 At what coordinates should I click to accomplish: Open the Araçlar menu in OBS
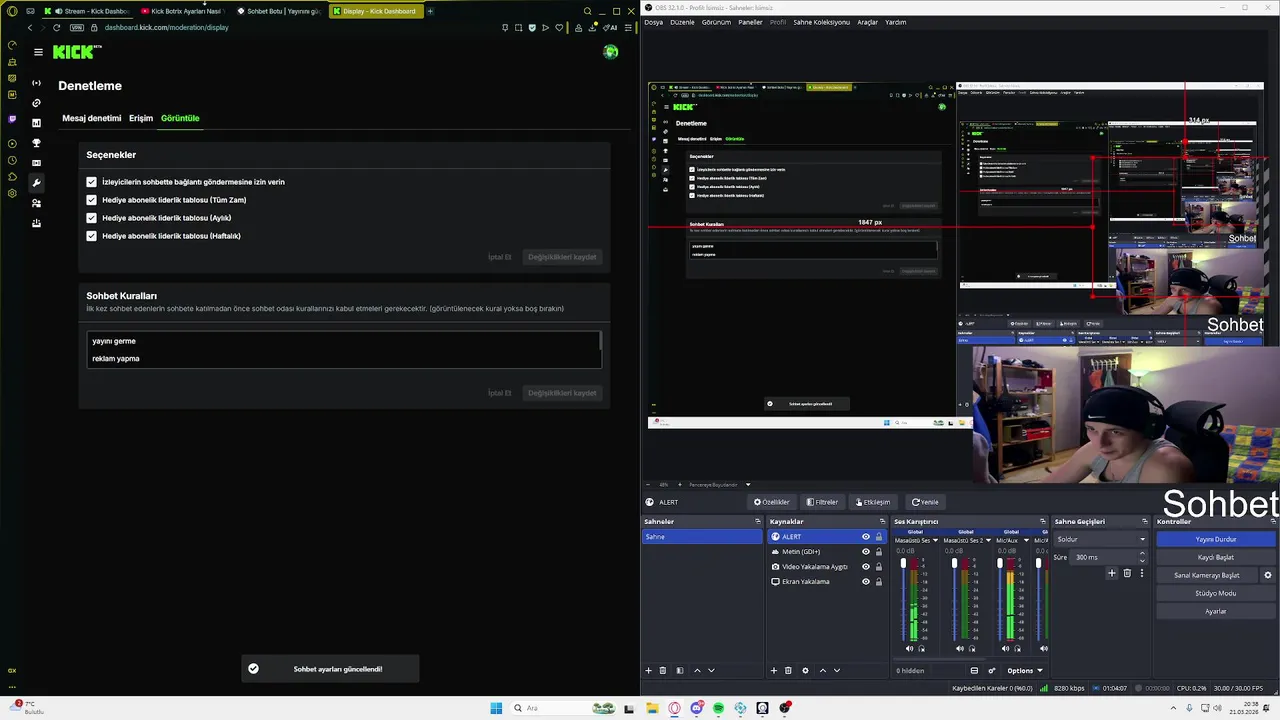867,22
